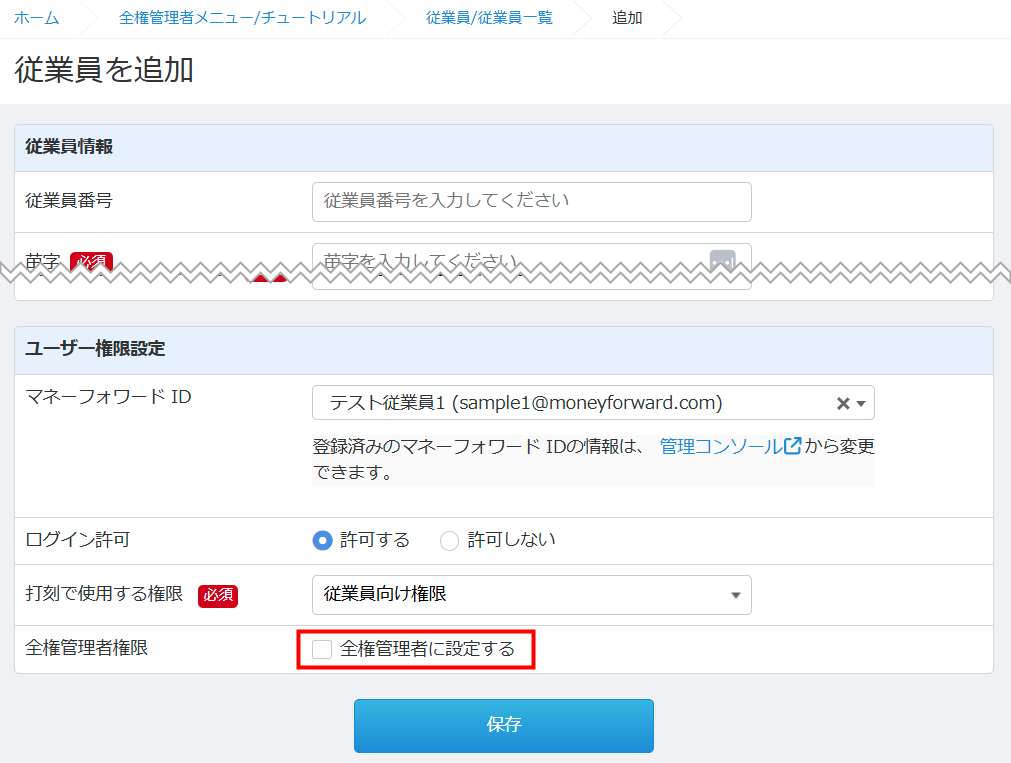Navigate to 従業員/従業員一覧 breadcrumb
The width and height of the screenshot is (1011, 763).
(x=489, y=18)
